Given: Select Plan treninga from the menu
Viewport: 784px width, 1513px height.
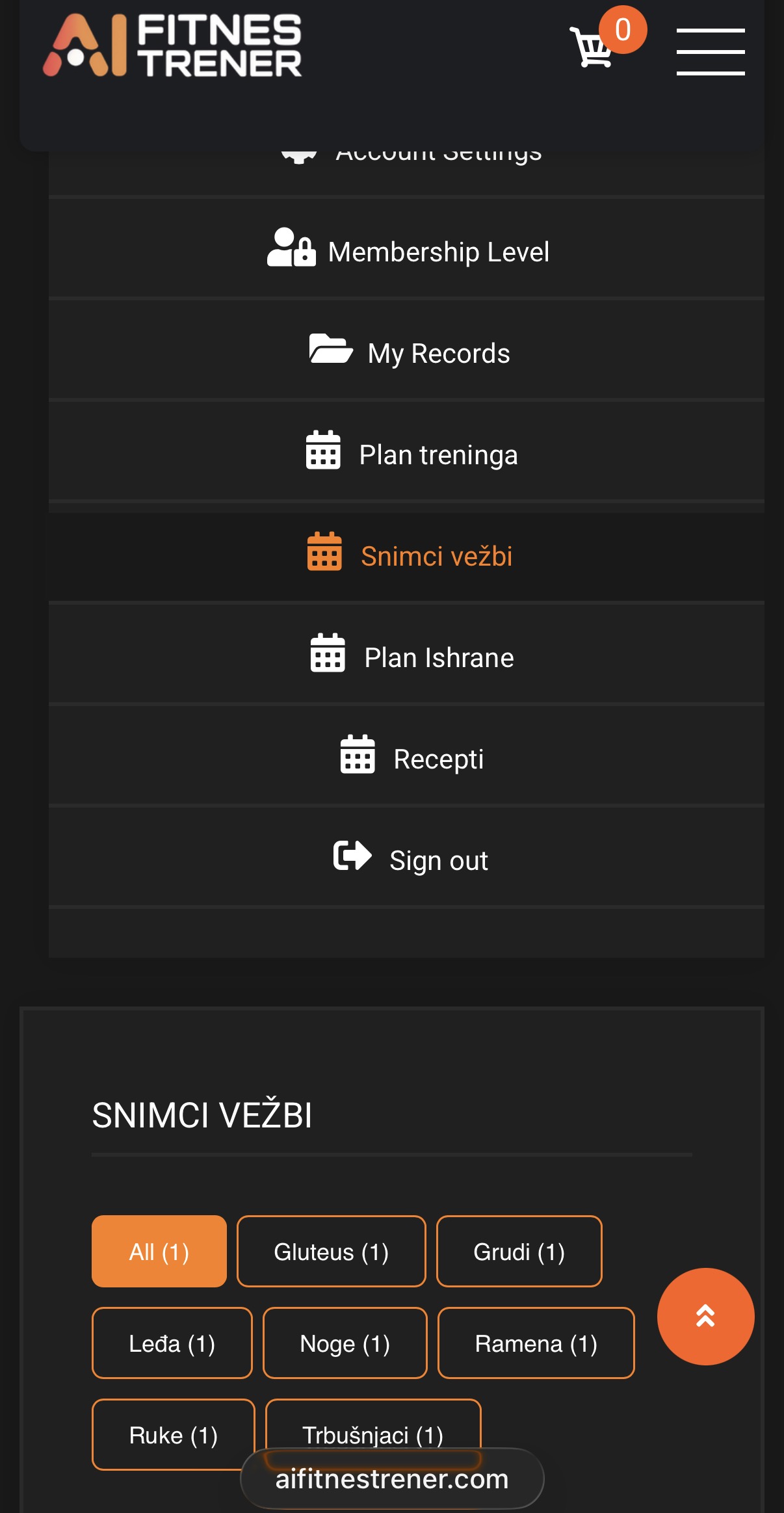Looking at the screenshot, I should click(438, 454).
